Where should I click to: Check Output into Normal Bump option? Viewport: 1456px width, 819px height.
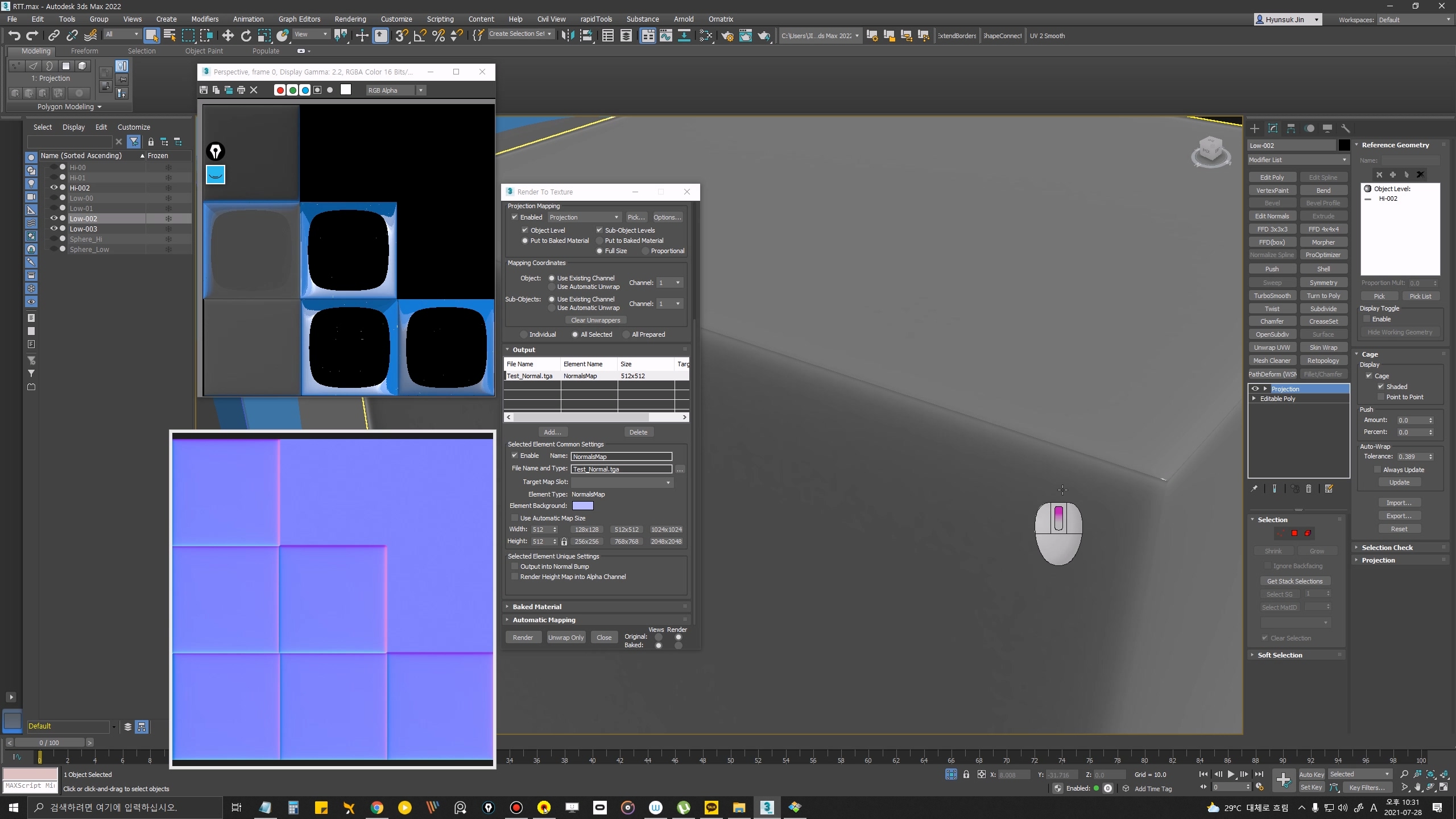pyautogui.click(x=515, y=566)
